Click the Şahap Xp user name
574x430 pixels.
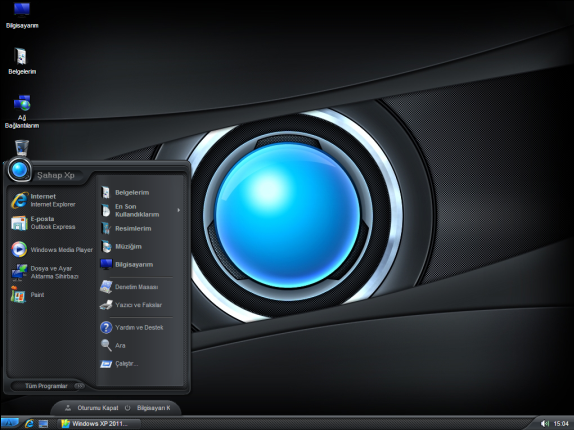click(x=56, y=175)
